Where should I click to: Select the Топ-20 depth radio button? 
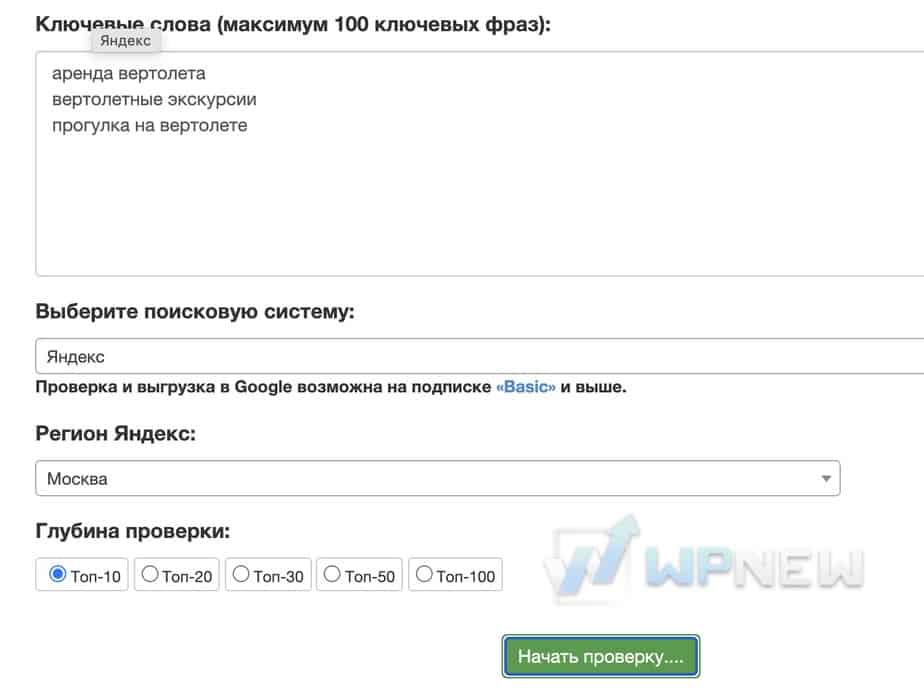click(150, 574)
